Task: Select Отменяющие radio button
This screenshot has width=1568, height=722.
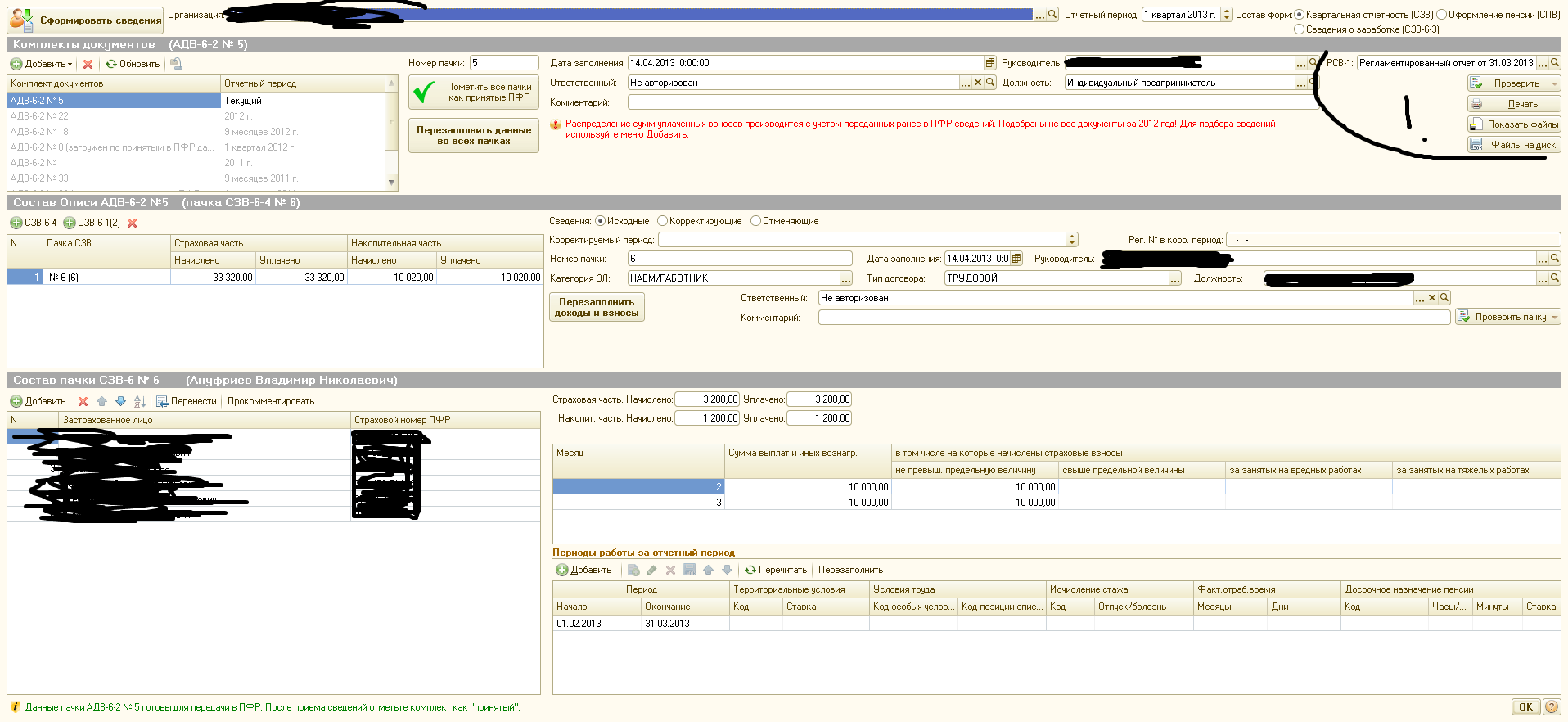Action: 755,221
